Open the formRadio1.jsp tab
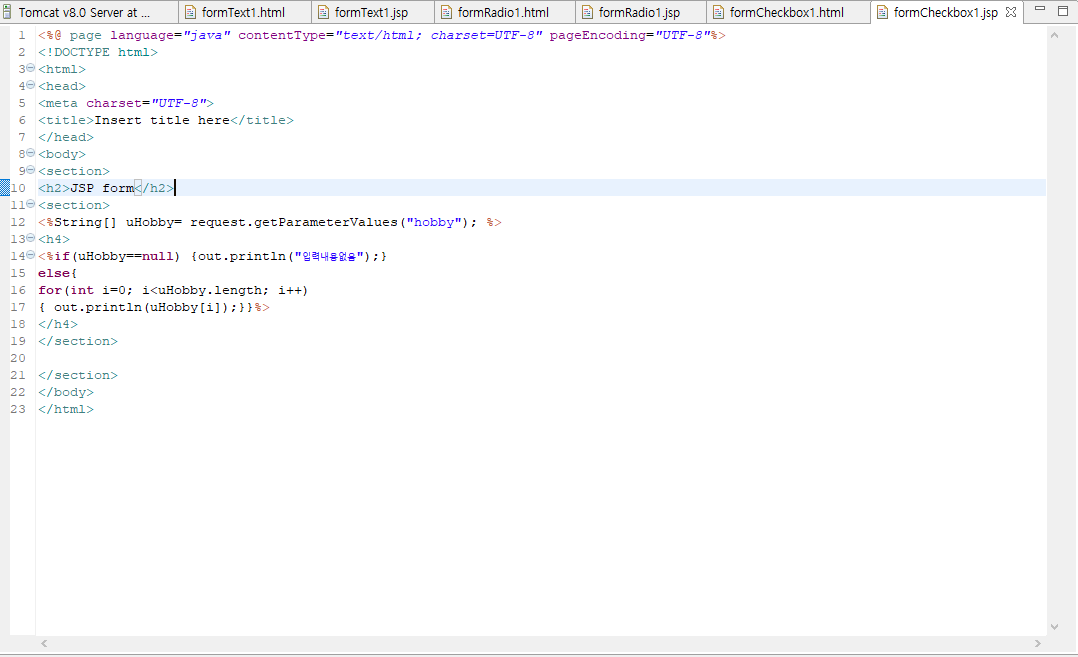The image size is (1078, 657). 639,12
